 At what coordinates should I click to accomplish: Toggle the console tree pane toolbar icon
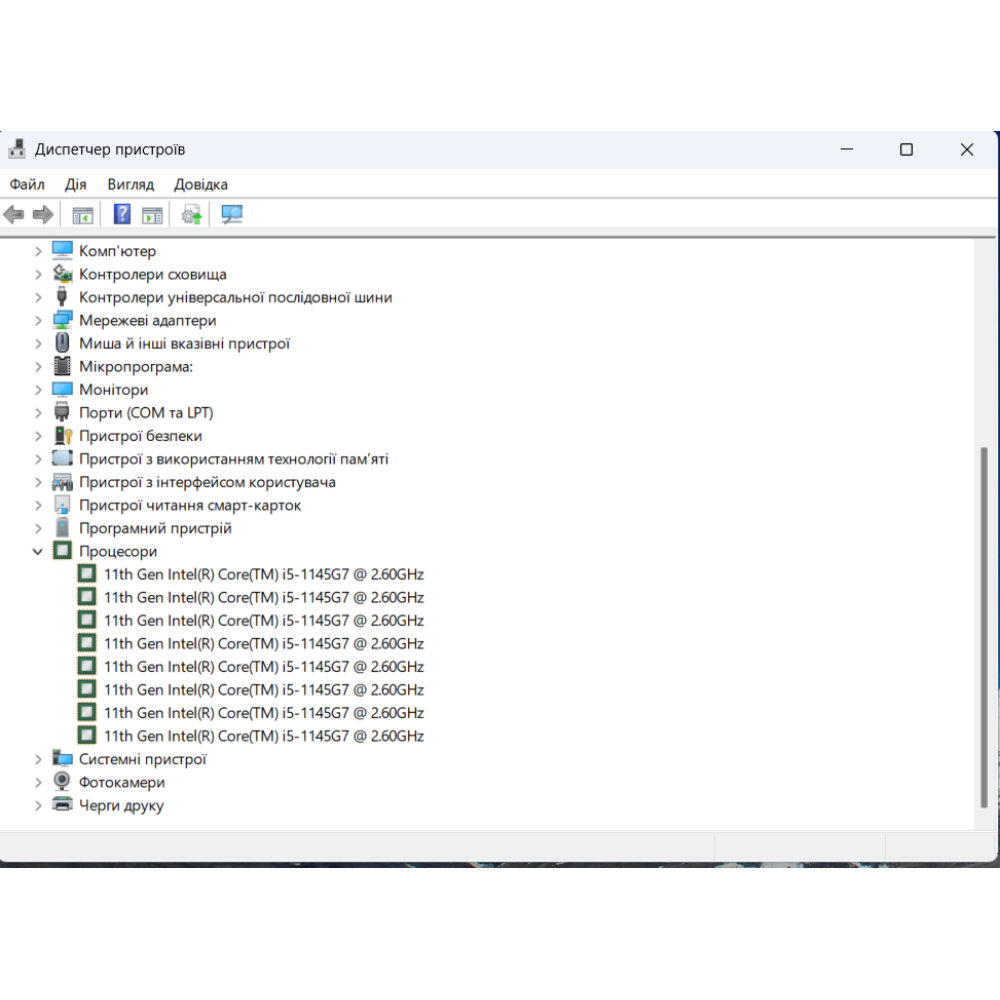pyautogui.click(x=83, y=214)
